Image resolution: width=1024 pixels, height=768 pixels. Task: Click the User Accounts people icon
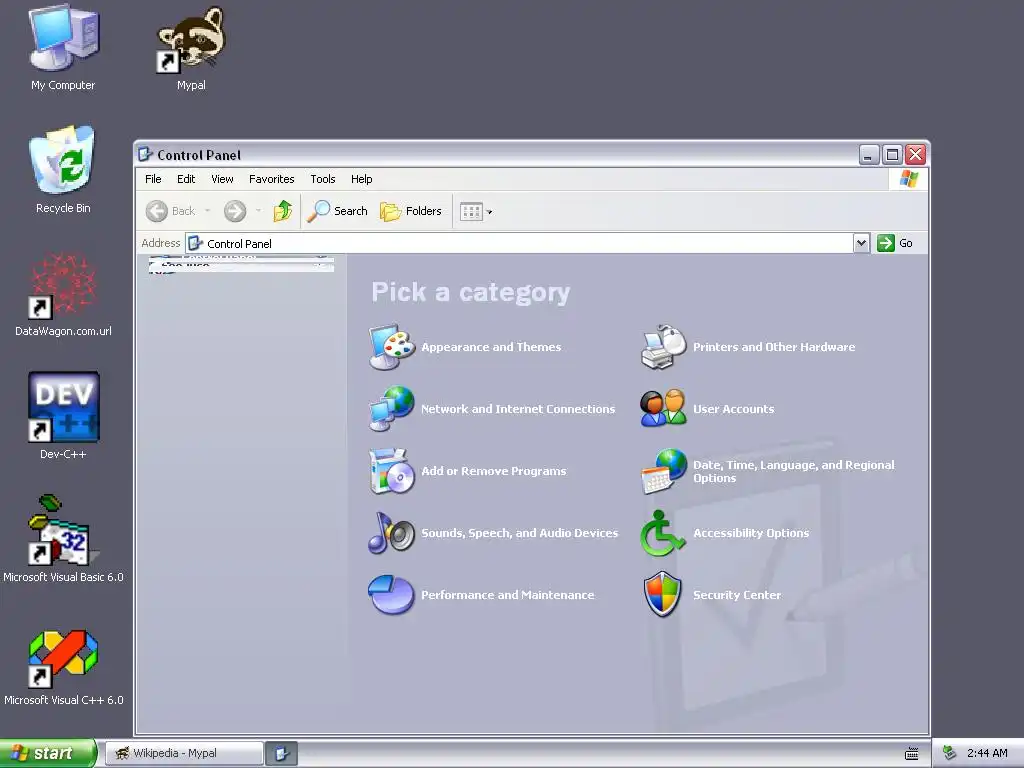pos(663,409)
